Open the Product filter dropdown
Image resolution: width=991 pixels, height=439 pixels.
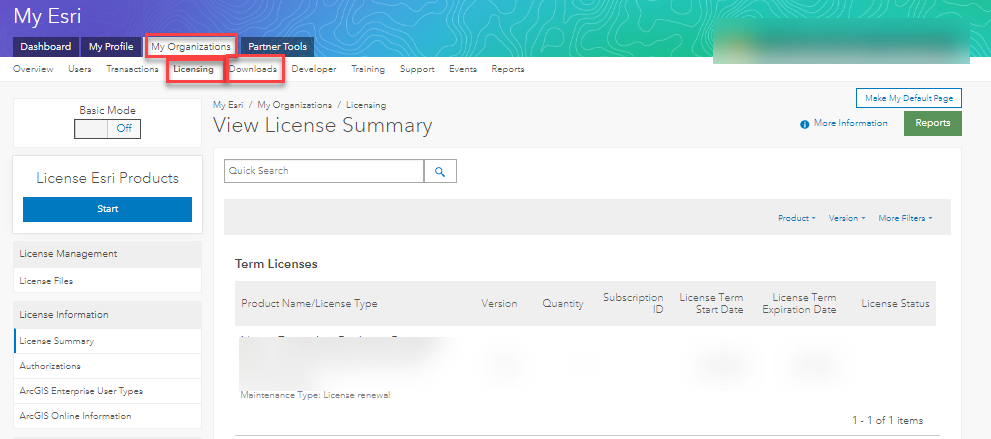click(x=796, y=218)
